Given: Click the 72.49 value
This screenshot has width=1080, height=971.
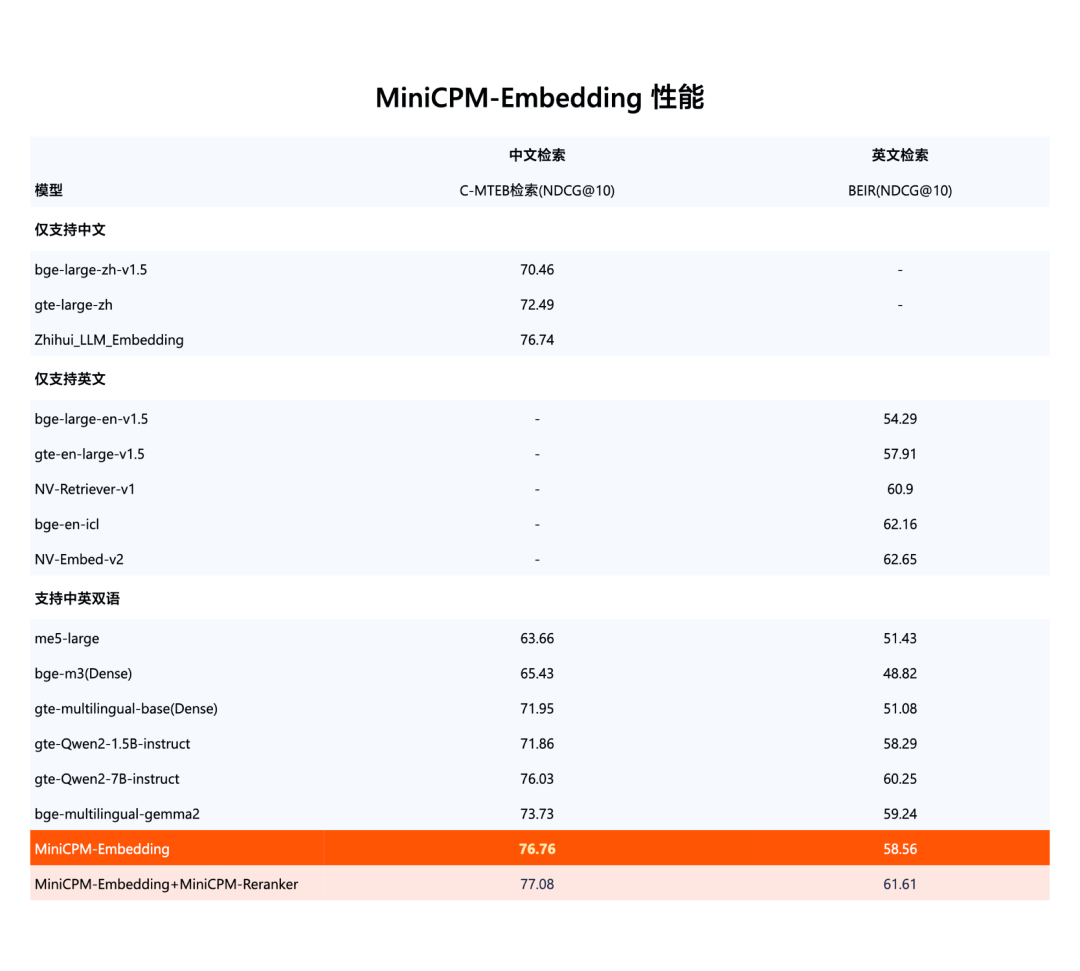Looking at the screenshot, I should pyautogui.click(x=537, y=304).
